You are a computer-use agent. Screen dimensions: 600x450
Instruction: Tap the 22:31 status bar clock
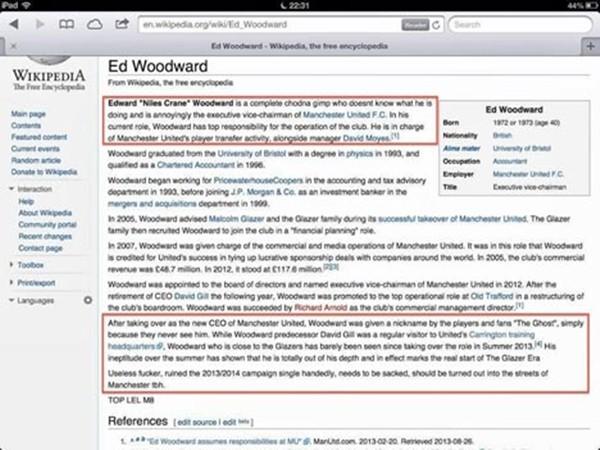[x=299, y=5]
